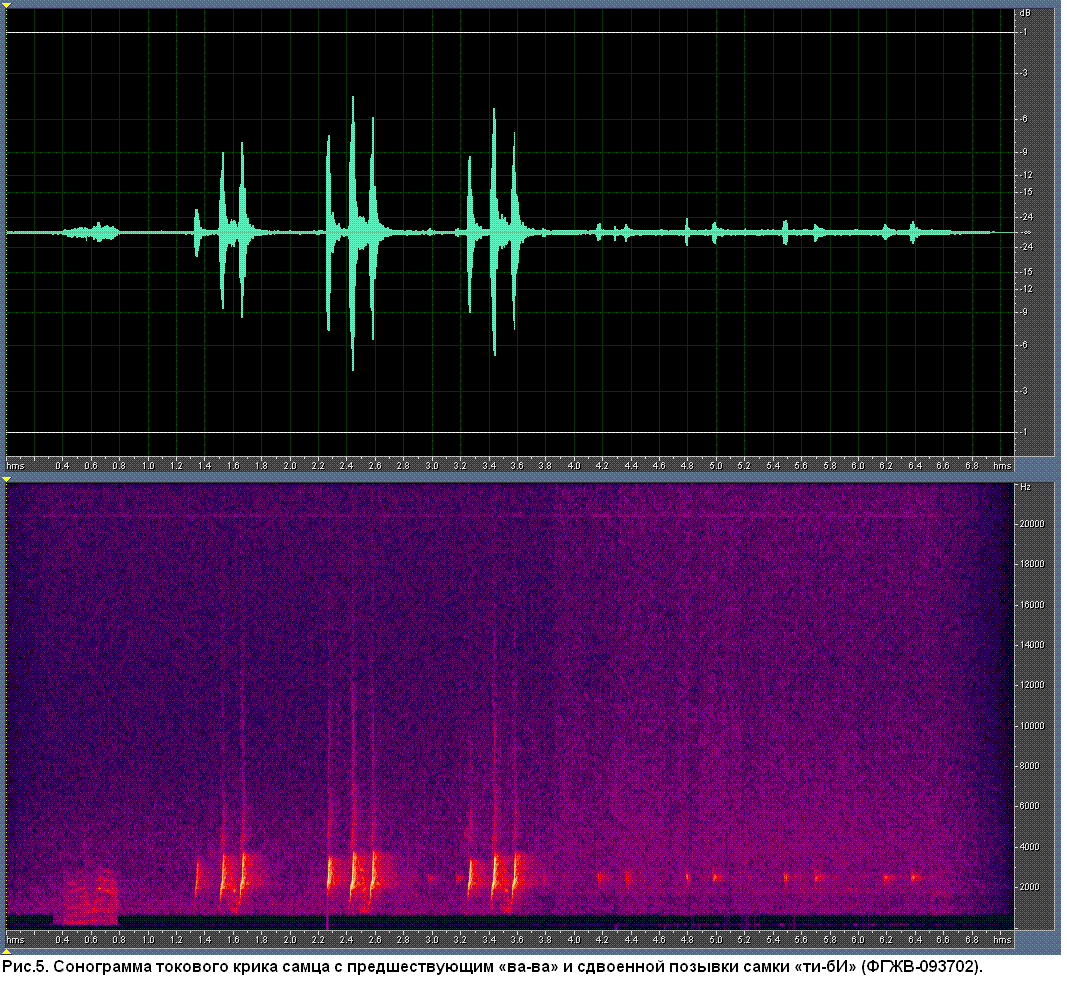Click the yellow cursor marker above the spectrogram

[x=6, y=480]
